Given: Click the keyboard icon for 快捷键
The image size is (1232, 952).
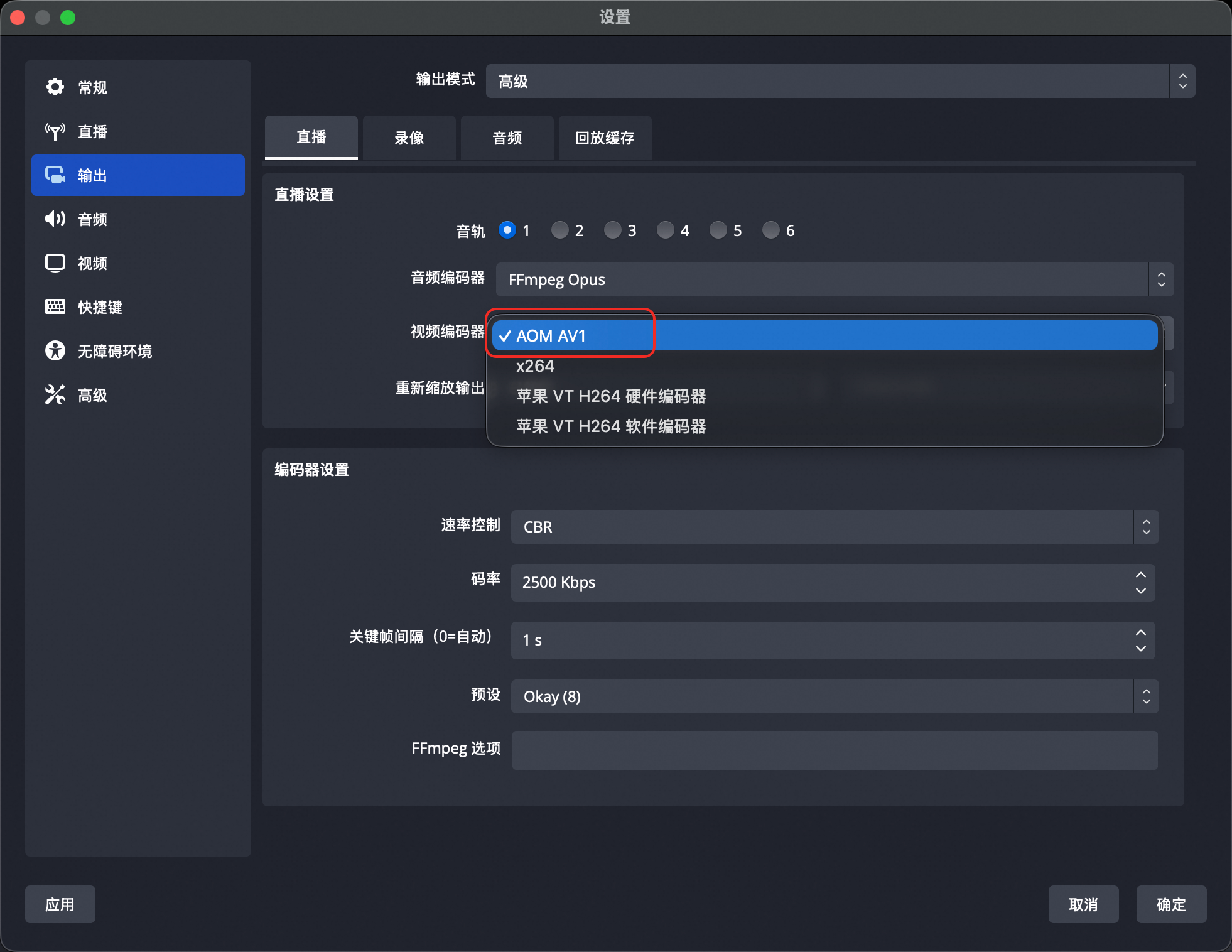Looking at the screenshot, I should 55,307.
